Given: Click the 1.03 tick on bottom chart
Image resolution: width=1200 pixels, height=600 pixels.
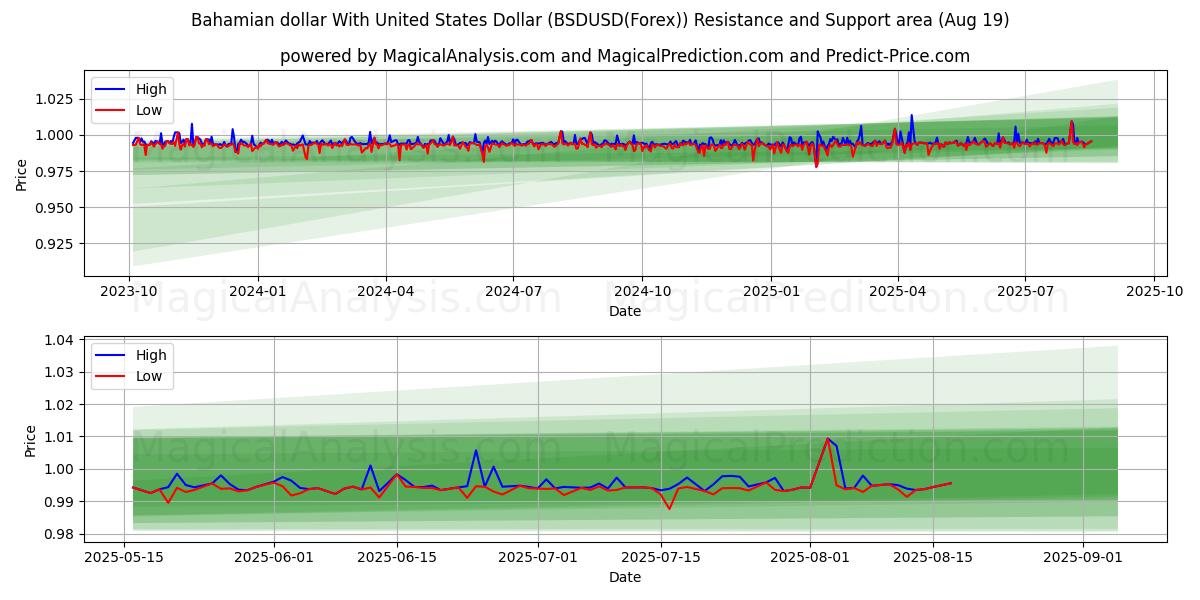Looking at the screenshot, I should click(x=59, y=372).
